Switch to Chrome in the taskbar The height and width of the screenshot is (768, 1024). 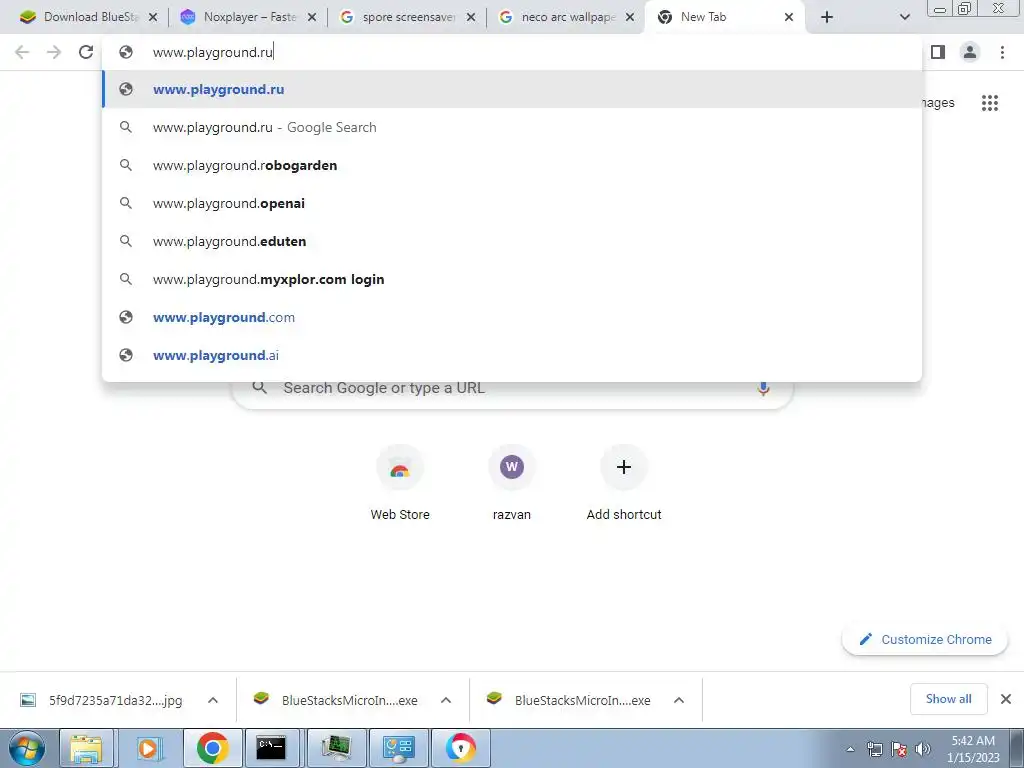tap(212, 748)
